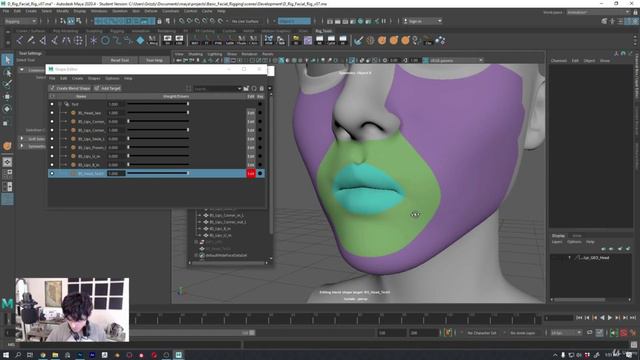The height and width of the screenshot is (360, 640).
Task: Expand Soft Select section in Tool Settings
Action: pyautogui.click(x=22, y=138)
